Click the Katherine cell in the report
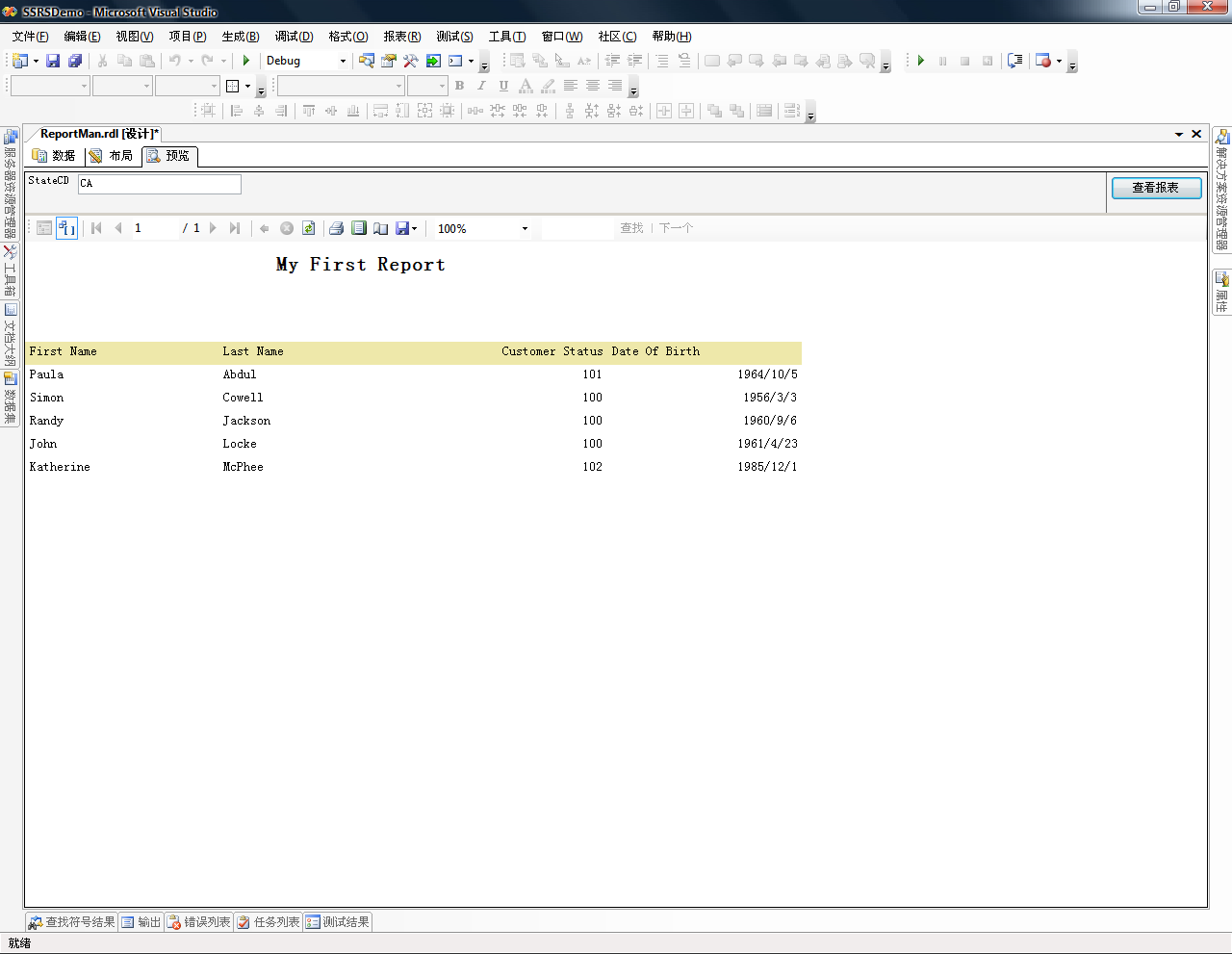Screen dimensions: 1232x954 [60, 467]
